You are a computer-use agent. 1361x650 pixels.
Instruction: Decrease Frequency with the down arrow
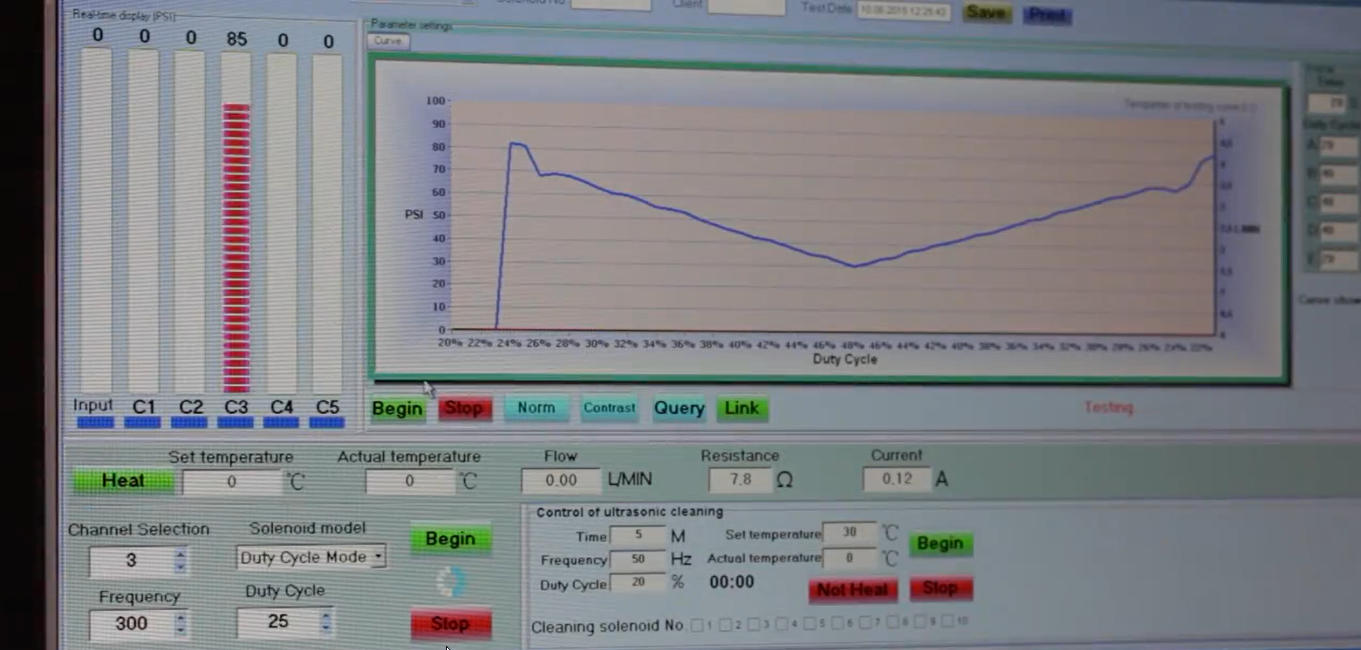[180, 630]
